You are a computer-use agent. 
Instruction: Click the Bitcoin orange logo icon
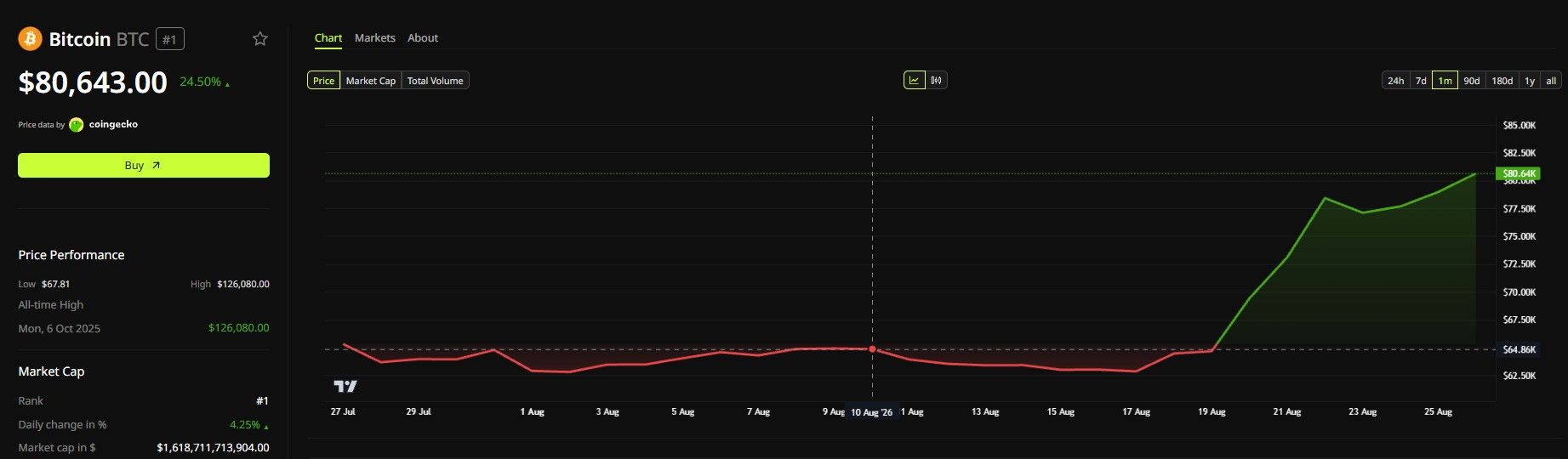30,38
